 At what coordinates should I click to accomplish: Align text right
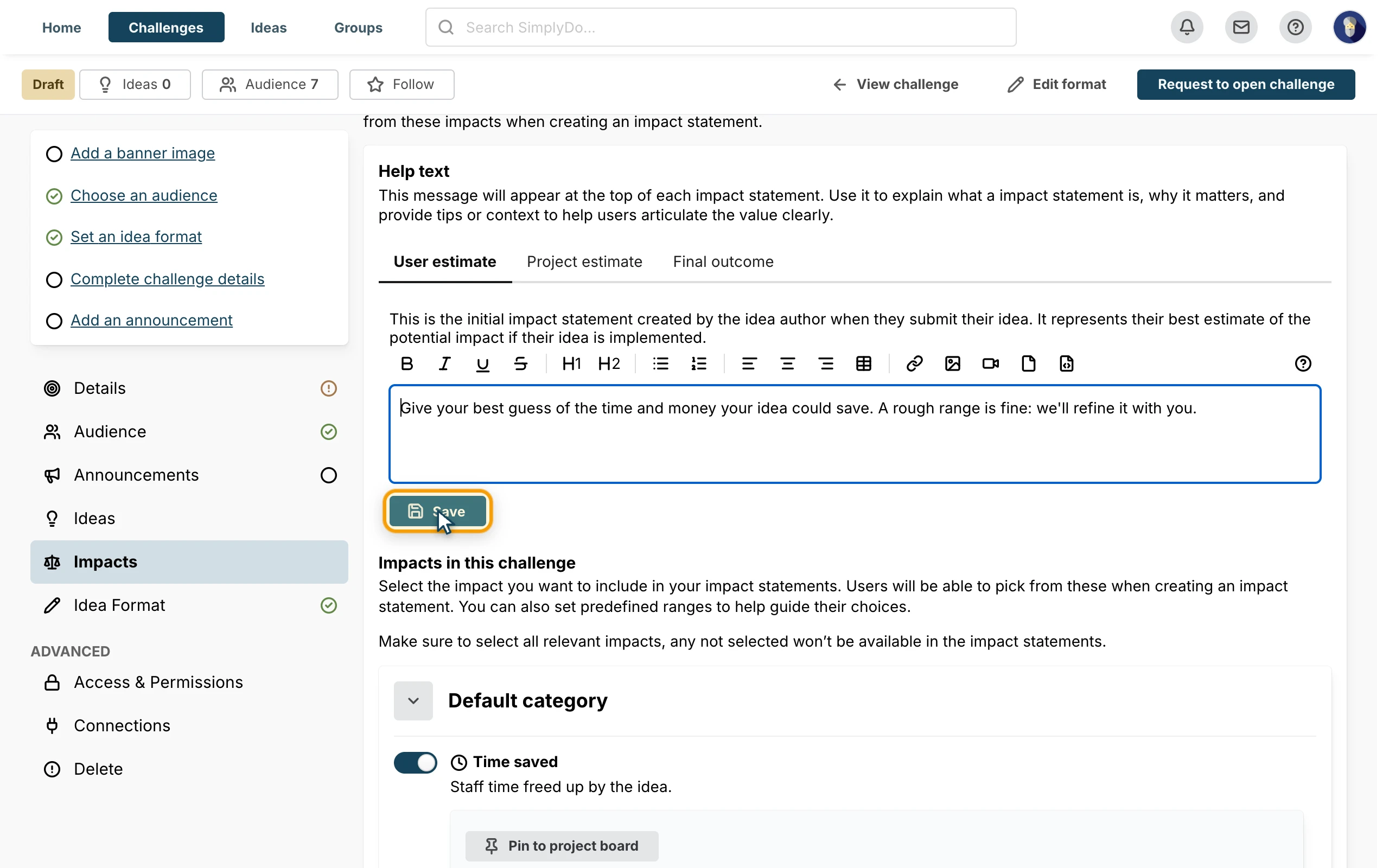(826, 363)
